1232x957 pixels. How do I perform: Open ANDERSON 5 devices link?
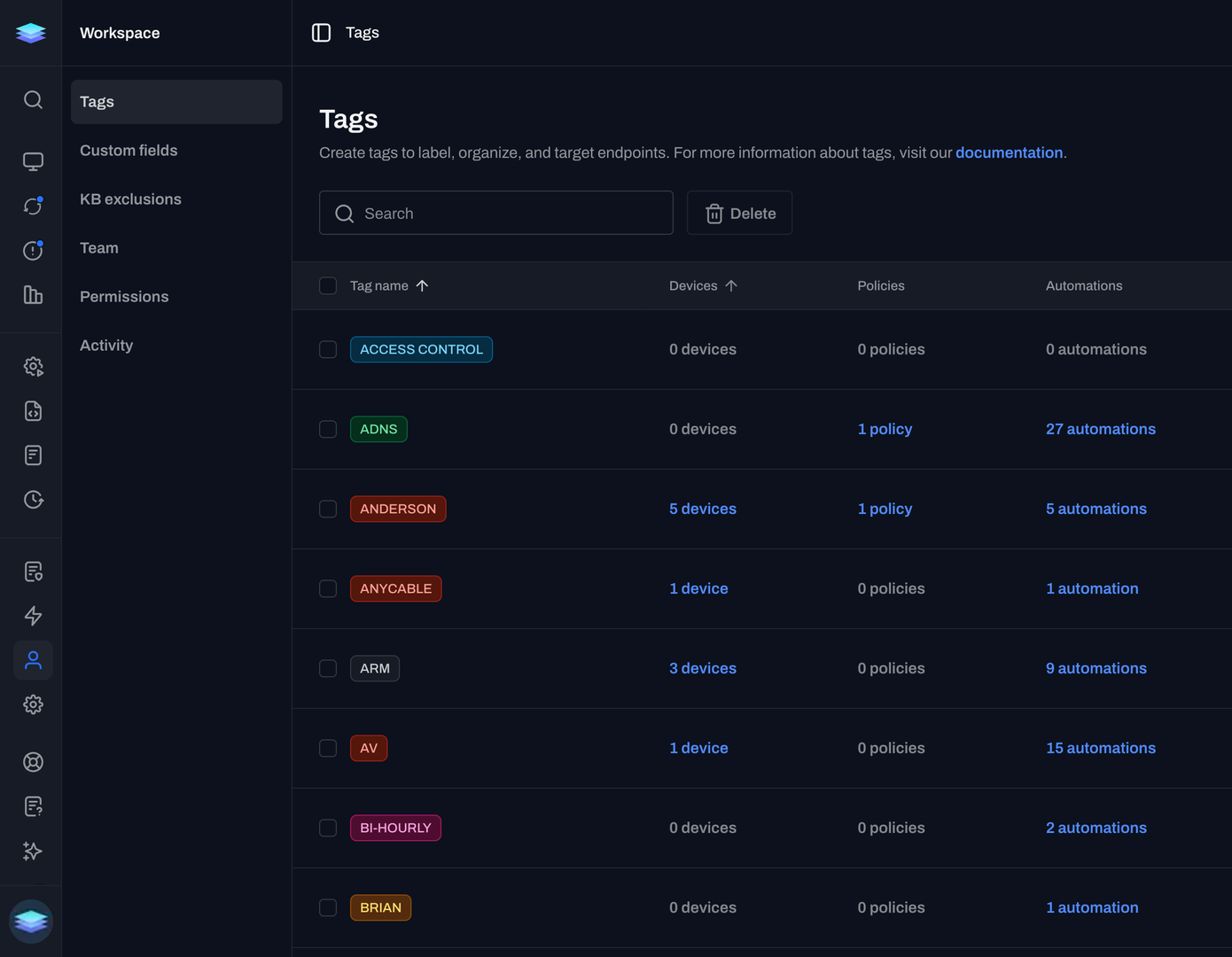click(703, 509)
